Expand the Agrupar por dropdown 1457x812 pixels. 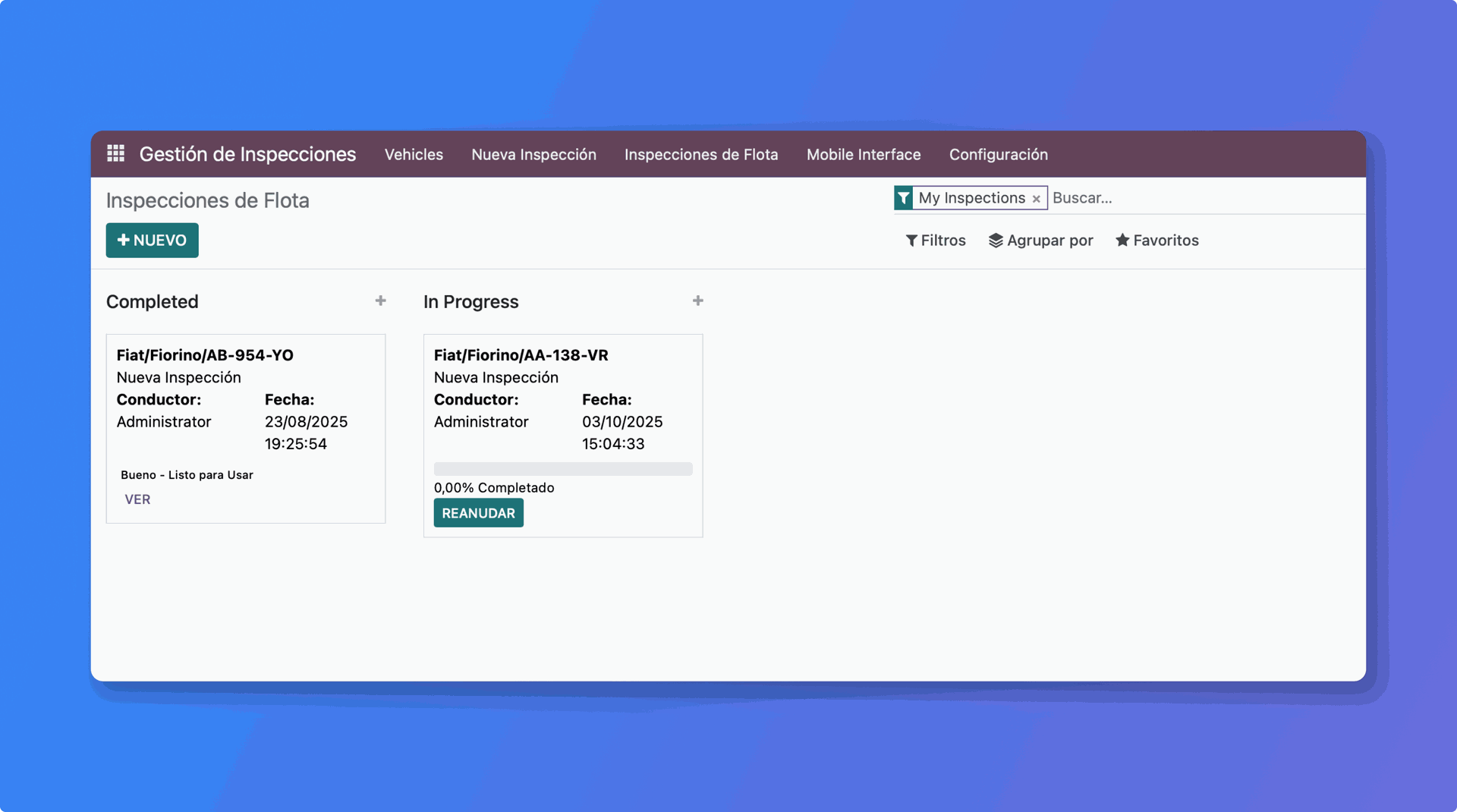coord(1040,241)
